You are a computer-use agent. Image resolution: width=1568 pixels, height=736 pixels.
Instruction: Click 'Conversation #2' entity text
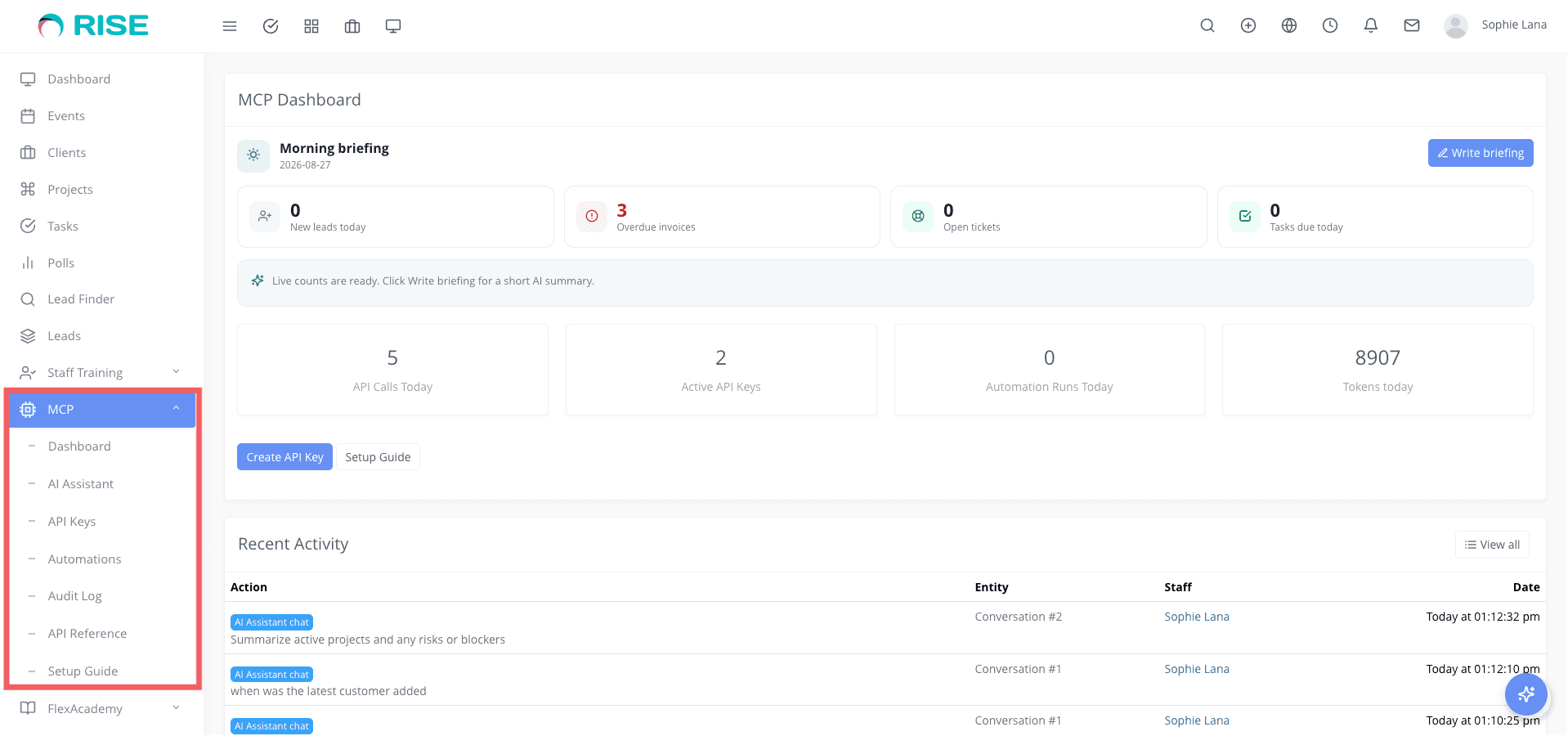pos(1019,617)
